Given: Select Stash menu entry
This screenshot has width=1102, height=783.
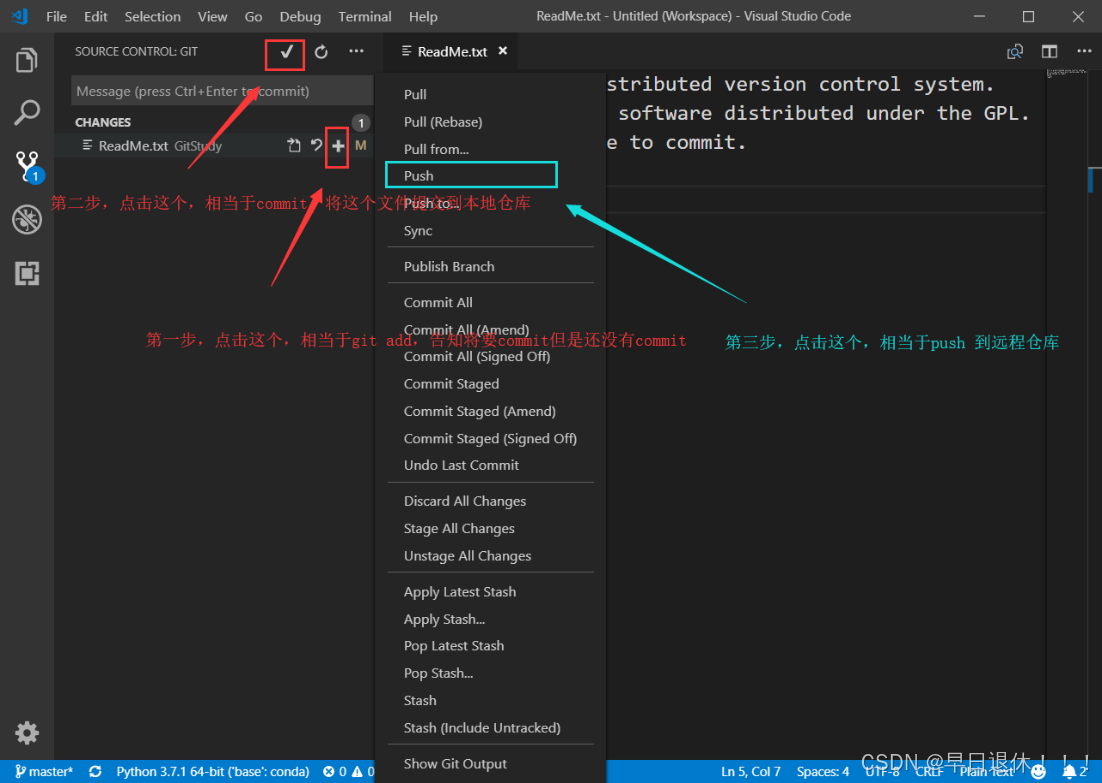Looking at the screenshot, I should (x=491, y=701).
